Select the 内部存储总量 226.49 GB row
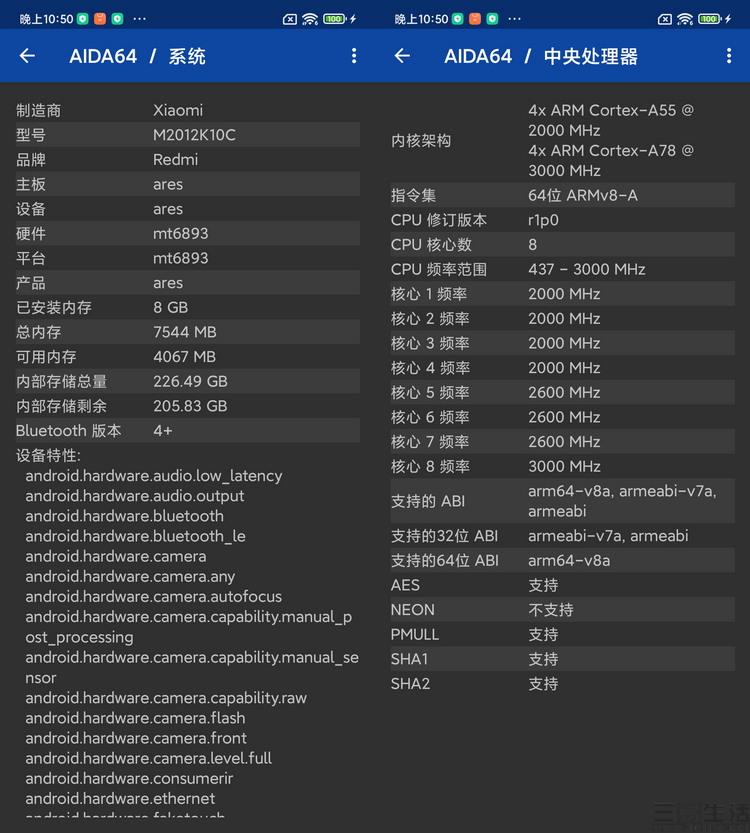Screen dimensions: 750x833 (188, 381)
